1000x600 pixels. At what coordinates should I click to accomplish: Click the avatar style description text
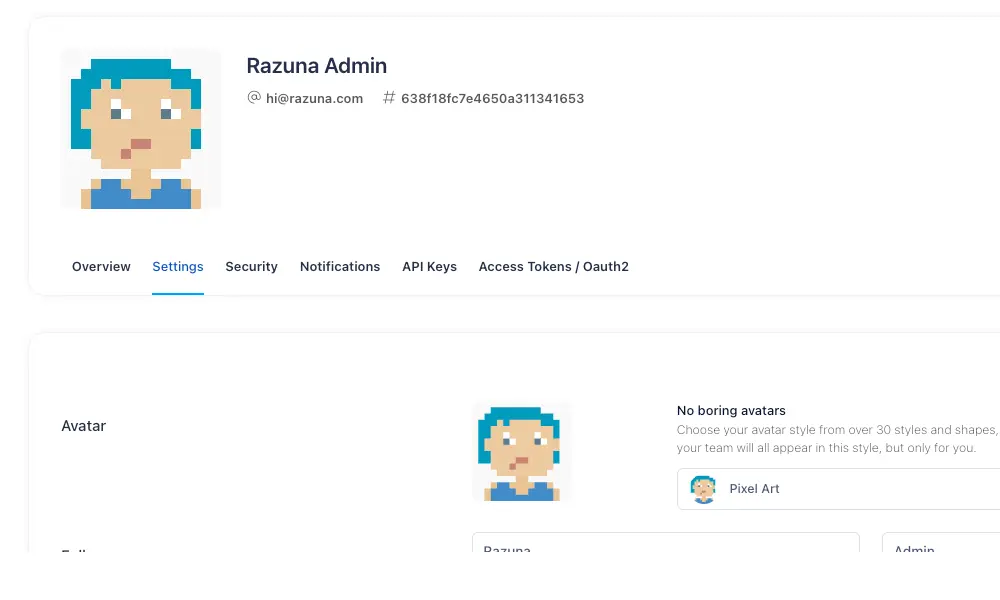point(836,439)
